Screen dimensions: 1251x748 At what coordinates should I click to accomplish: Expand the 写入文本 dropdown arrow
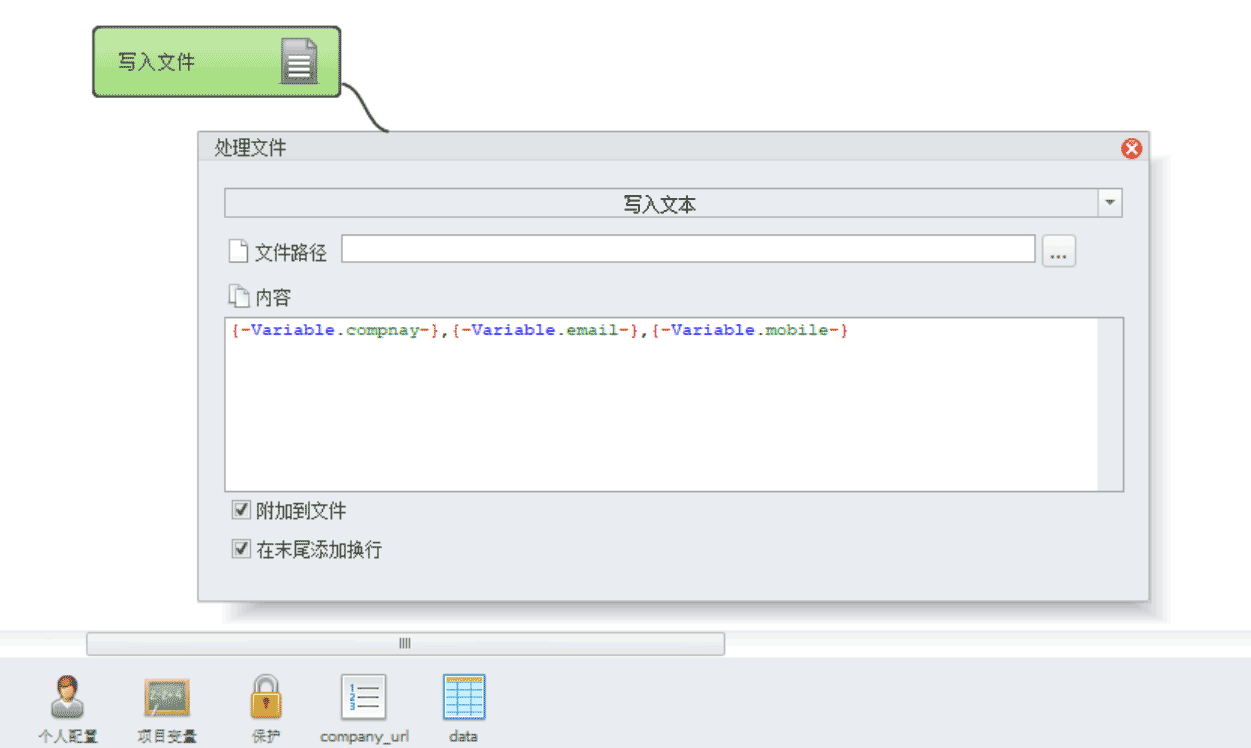(1110, 203)
